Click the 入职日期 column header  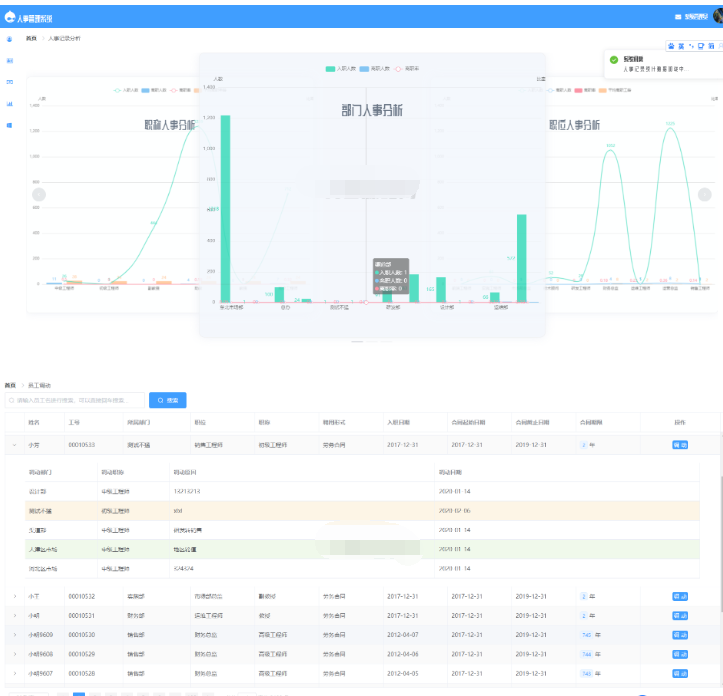pyautogui.click(x=398, y=422)
